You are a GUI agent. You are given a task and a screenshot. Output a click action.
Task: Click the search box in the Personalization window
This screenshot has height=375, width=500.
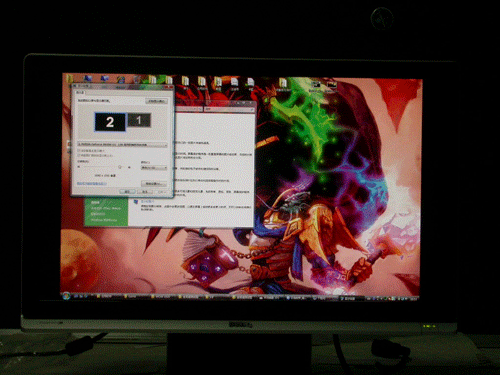(228, 109)
